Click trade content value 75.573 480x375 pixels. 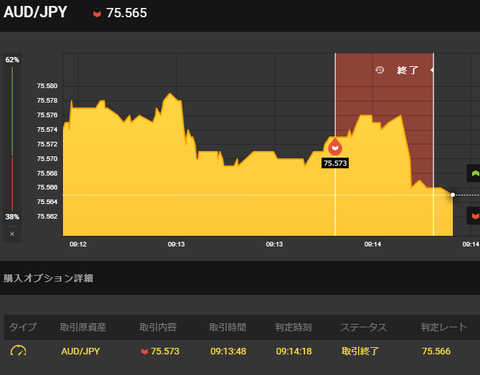(x=165, y=351)
